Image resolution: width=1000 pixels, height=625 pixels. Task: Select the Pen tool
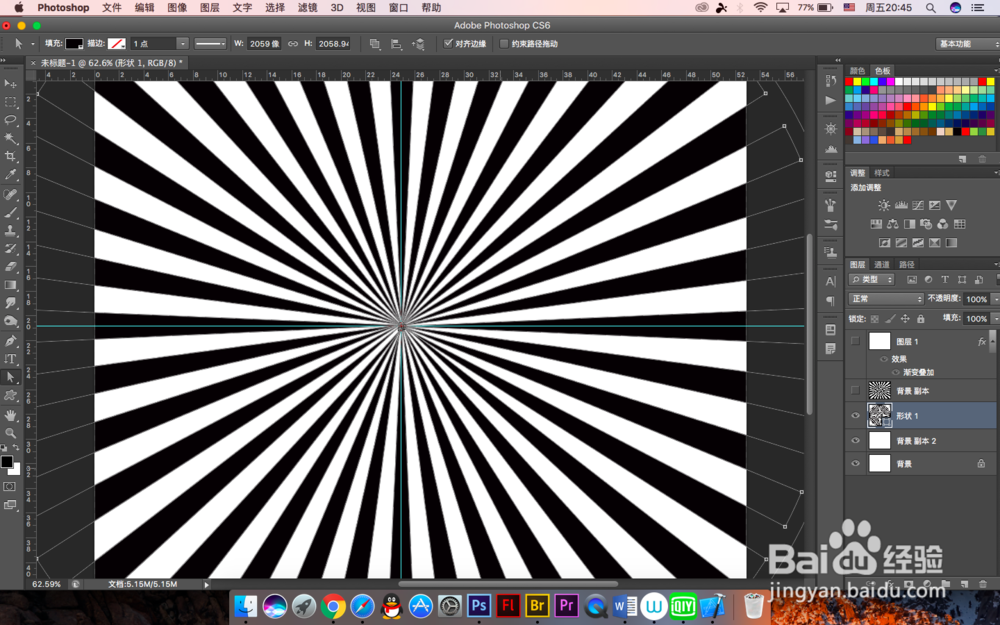click(10, 341)
